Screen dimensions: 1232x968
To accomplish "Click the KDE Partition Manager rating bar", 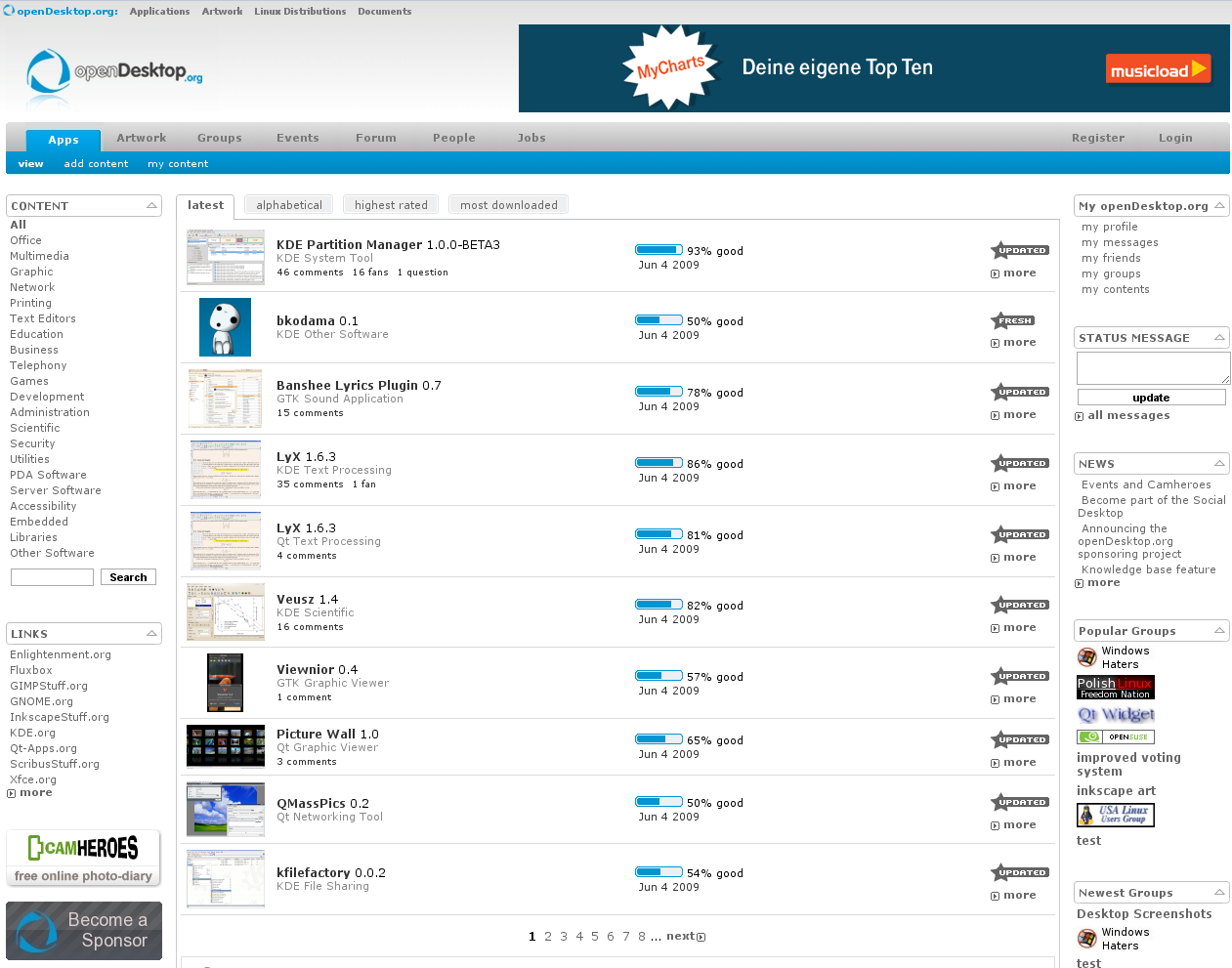I will click(658, 250).
